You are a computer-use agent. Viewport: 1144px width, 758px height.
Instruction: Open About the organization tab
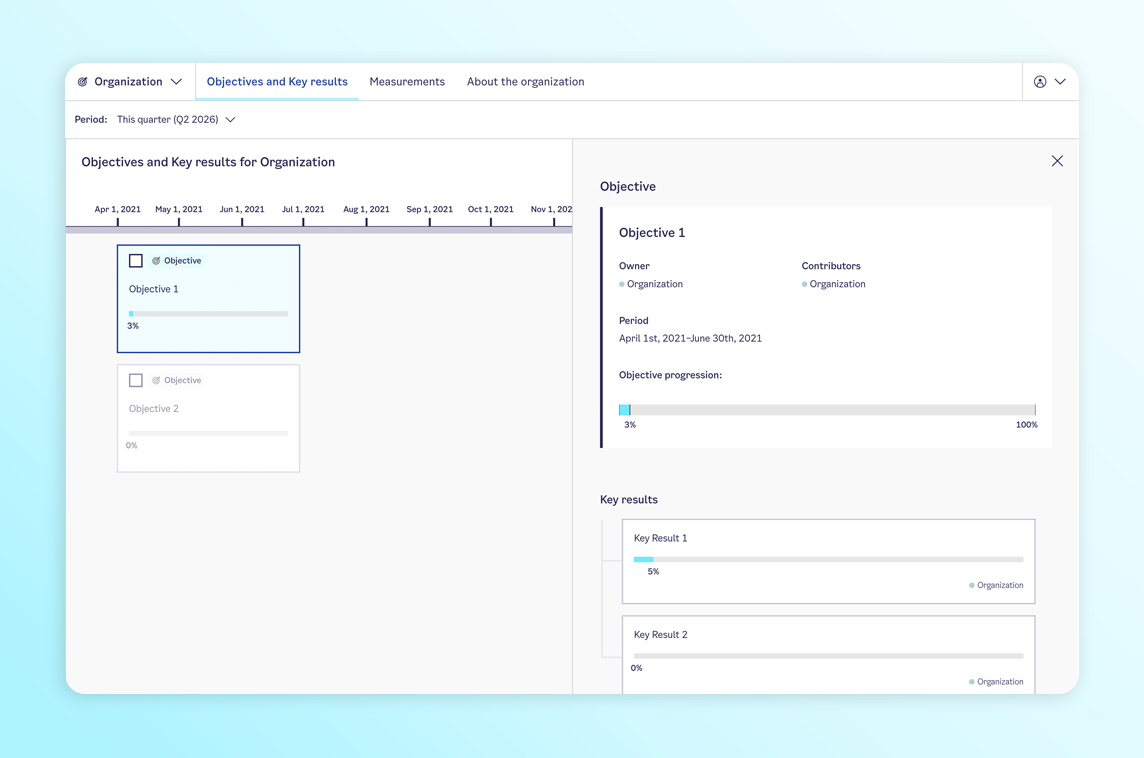pyautogui.click(x=525, y=82)
